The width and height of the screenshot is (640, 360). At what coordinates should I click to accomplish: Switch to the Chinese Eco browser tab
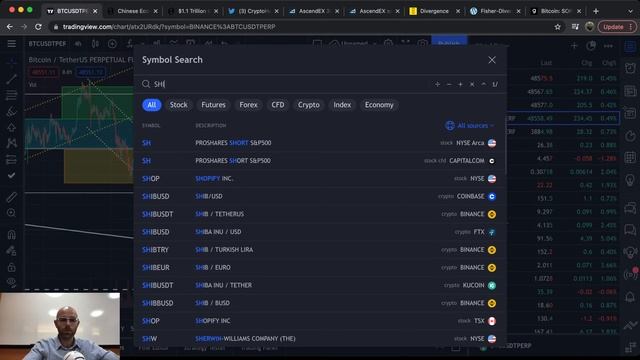133,11
